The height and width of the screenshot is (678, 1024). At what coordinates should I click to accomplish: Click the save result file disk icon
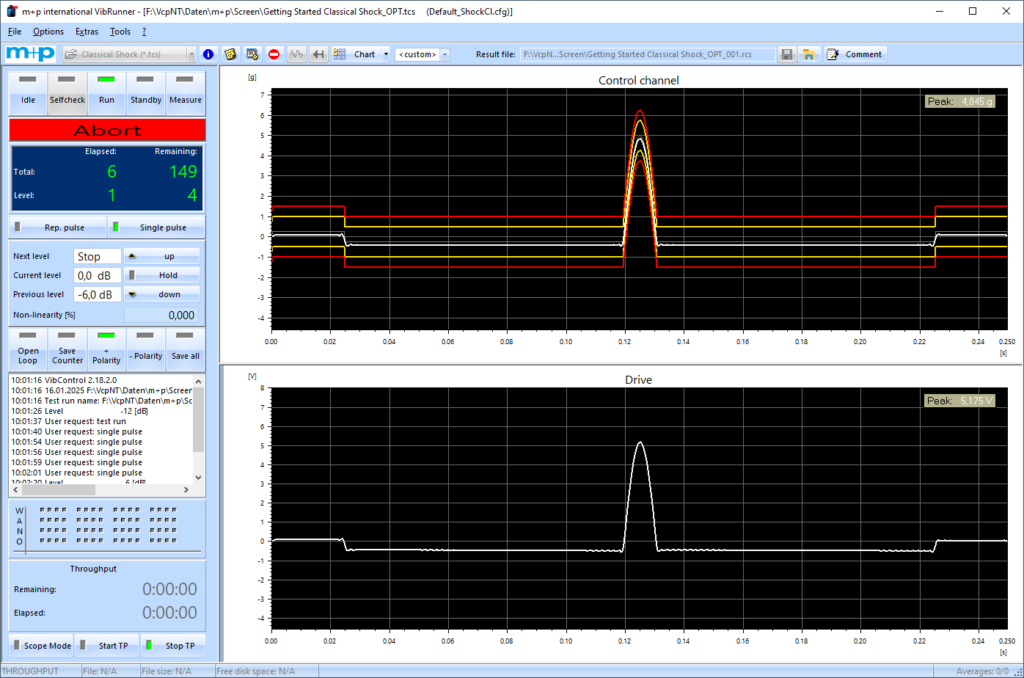coord(787,54)
